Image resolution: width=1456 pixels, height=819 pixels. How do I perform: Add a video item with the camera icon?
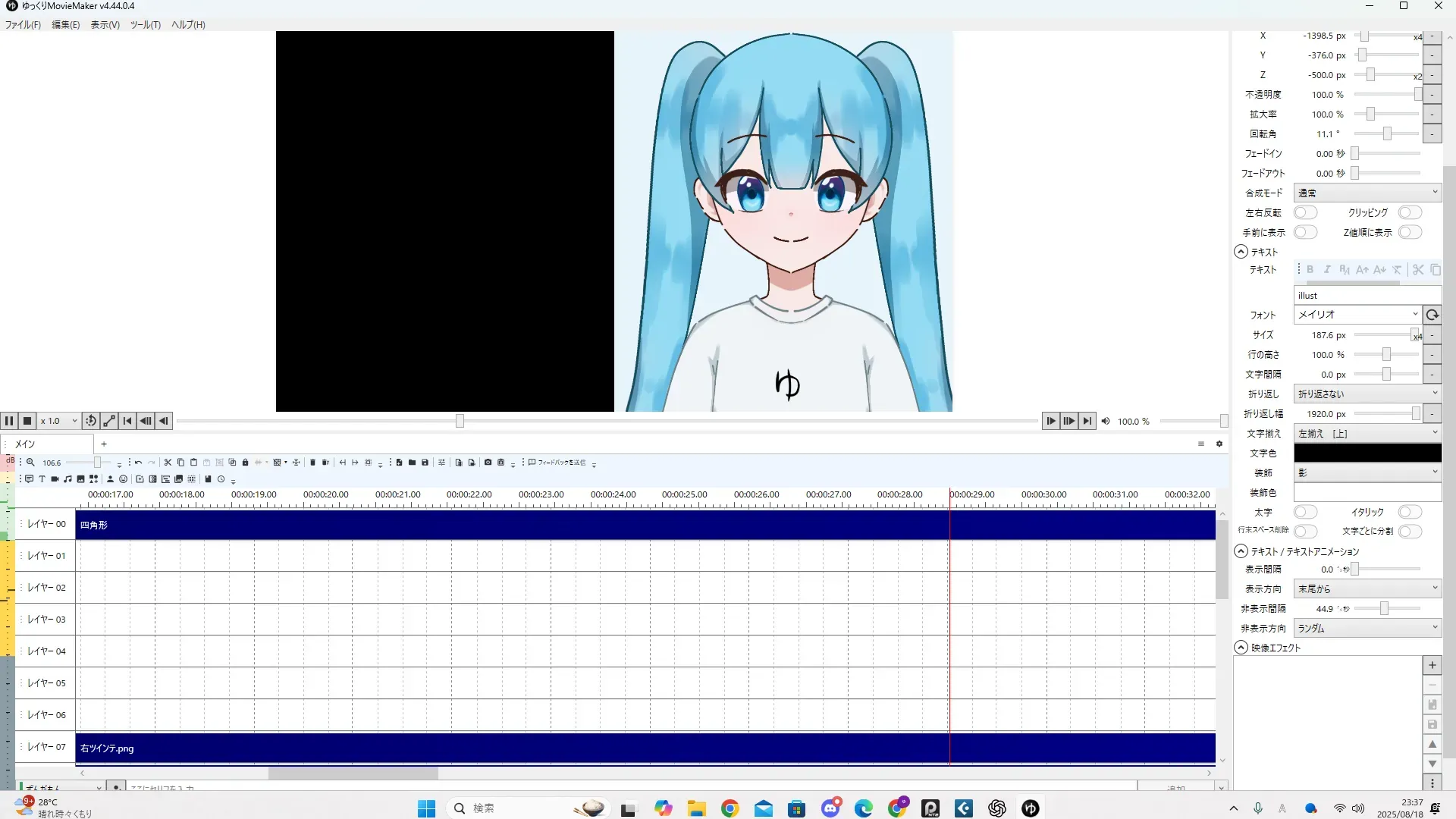tap(55, 479)
